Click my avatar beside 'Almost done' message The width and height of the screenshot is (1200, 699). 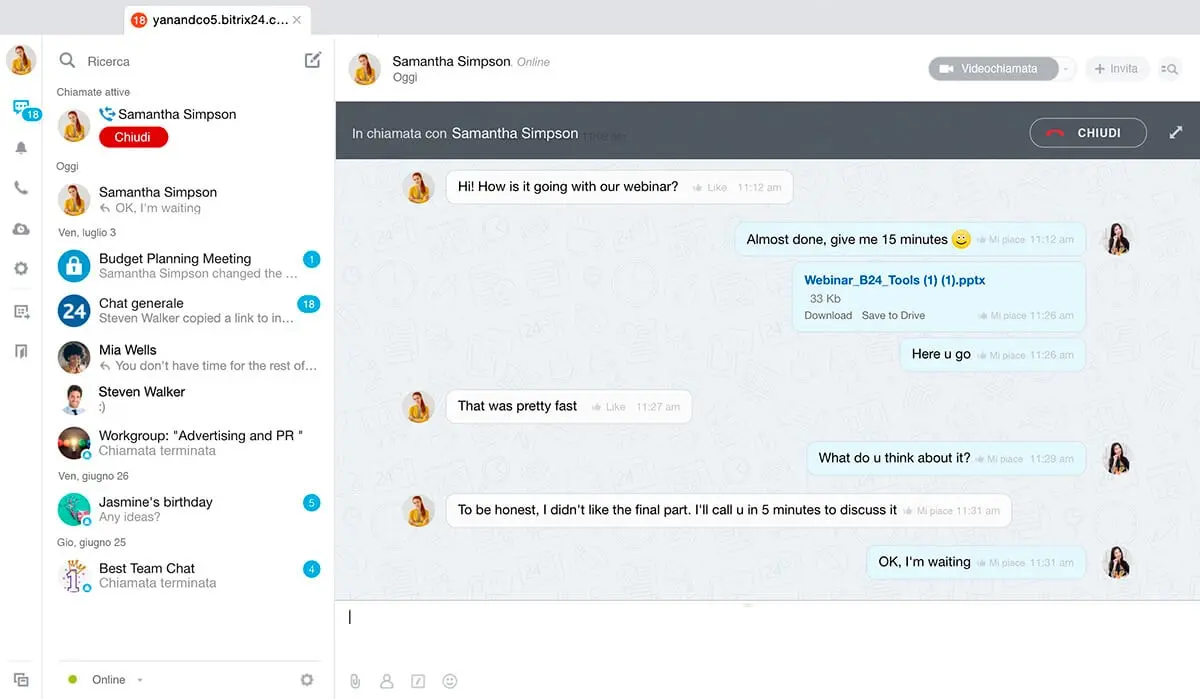click(1116, 239)
